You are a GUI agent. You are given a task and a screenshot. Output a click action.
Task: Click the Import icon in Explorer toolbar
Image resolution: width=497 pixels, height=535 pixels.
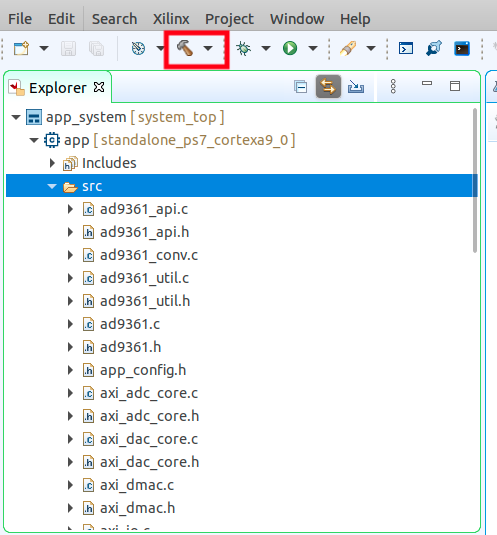click(356, 87)
